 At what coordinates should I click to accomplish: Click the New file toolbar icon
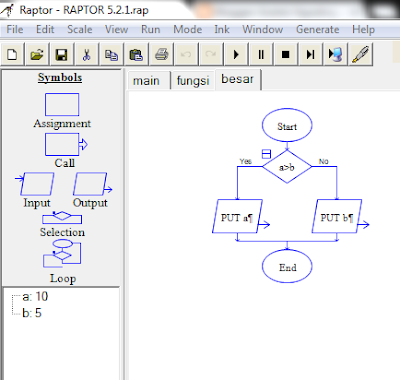[x=12, y=54]
